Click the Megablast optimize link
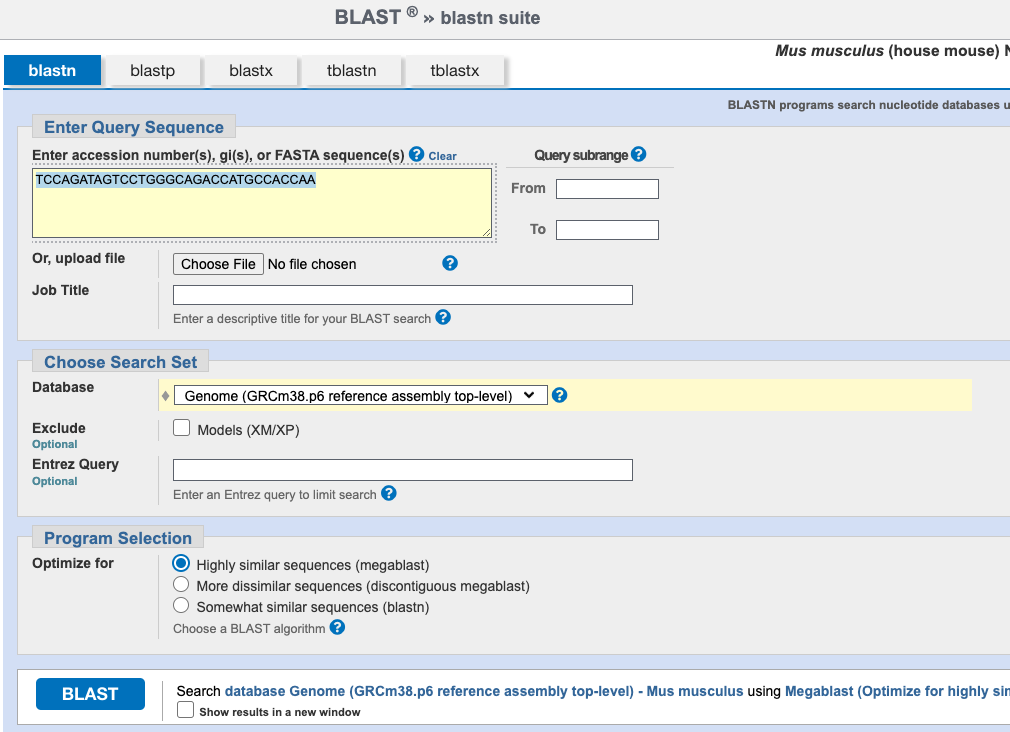1010x732 pixels. 897,691
